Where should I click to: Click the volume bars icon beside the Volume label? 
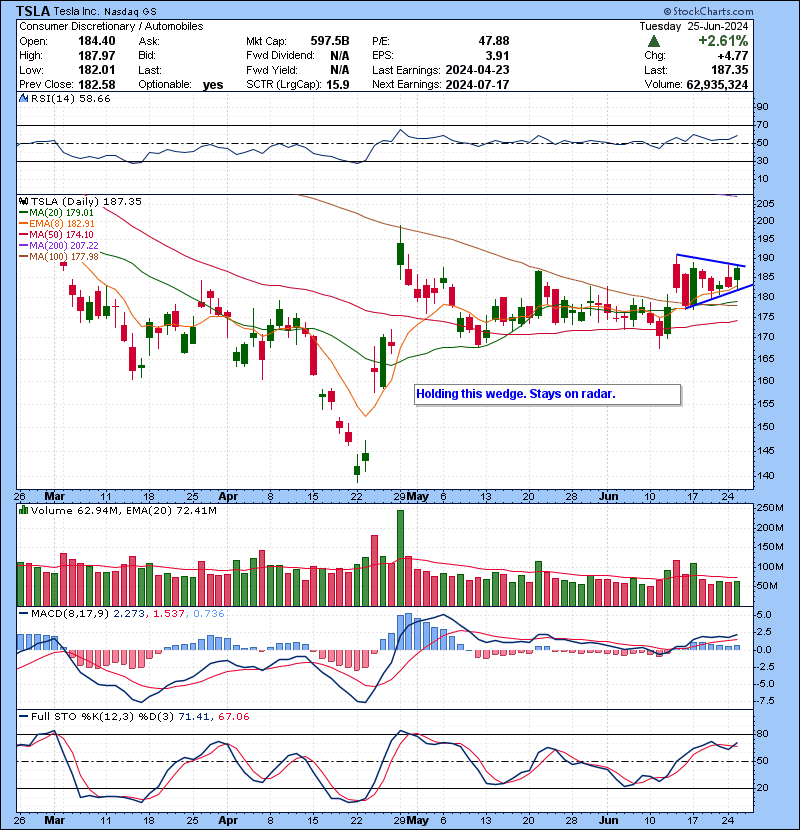23,510
